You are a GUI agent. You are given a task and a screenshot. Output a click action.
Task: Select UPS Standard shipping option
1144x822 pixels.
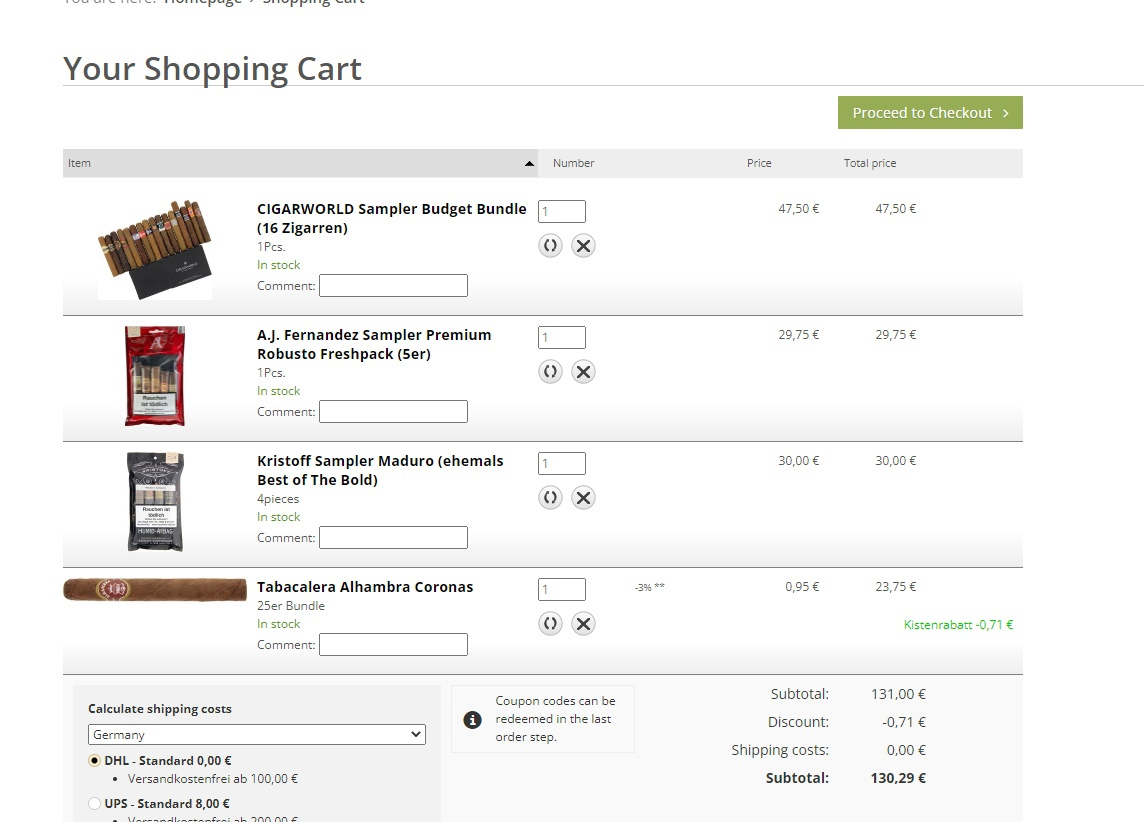94,804
